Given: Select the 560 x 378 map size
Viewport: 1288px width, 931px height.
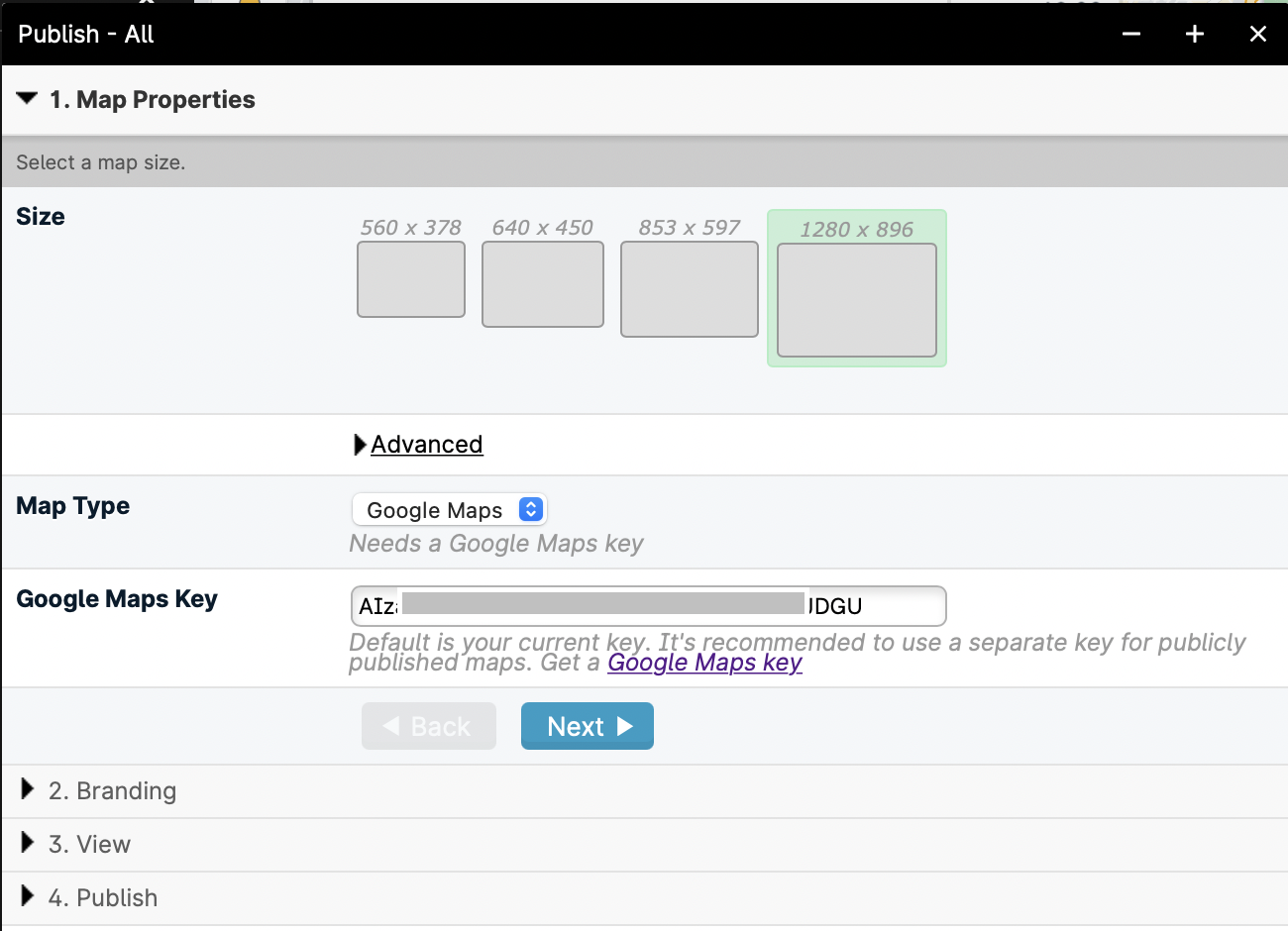Looking at the screenshot, I should tap(411, 279).
